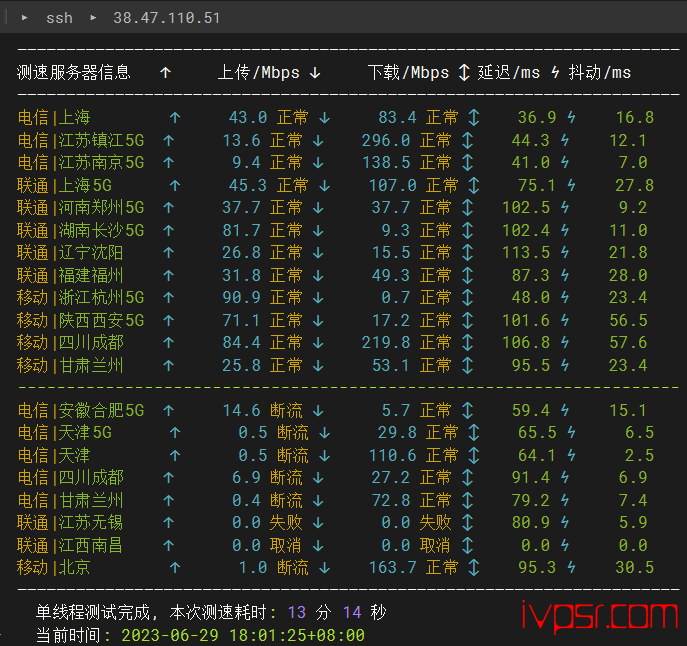This screenshot has width=687, height=646.
Task: Select the 联通|江西南昌 row label
Action: point(70,546)
